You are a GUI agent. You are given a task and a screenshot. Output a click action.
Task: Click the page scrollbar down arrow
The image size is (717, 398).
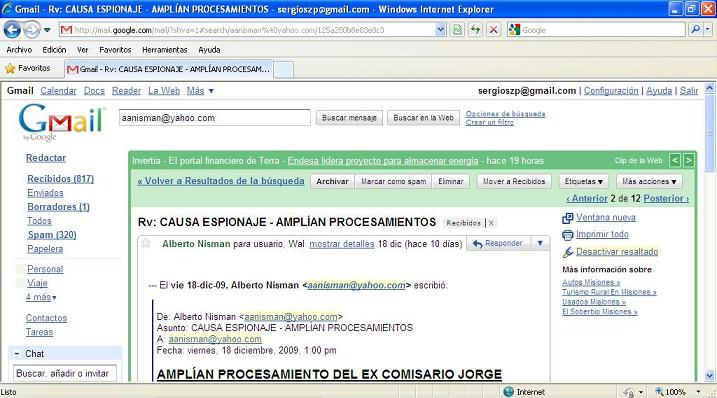pyautogui.click(x=710, y=376)
